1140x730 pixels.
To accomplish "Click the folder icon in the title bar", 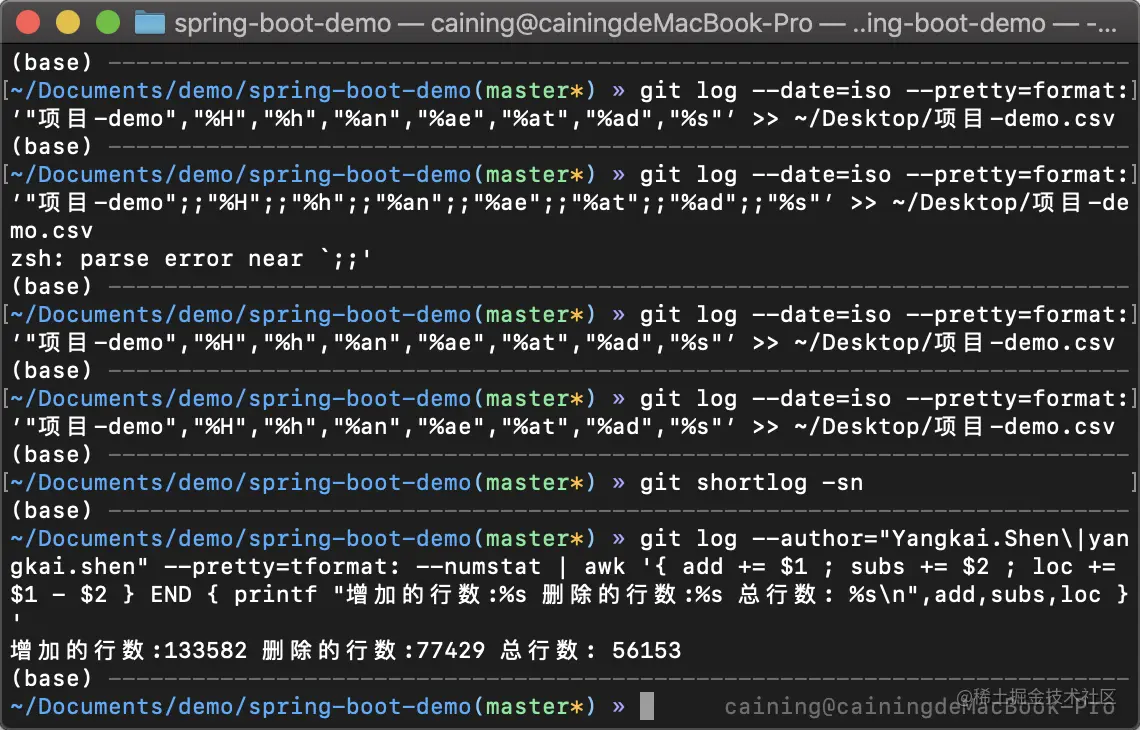I will coord(150,23).
